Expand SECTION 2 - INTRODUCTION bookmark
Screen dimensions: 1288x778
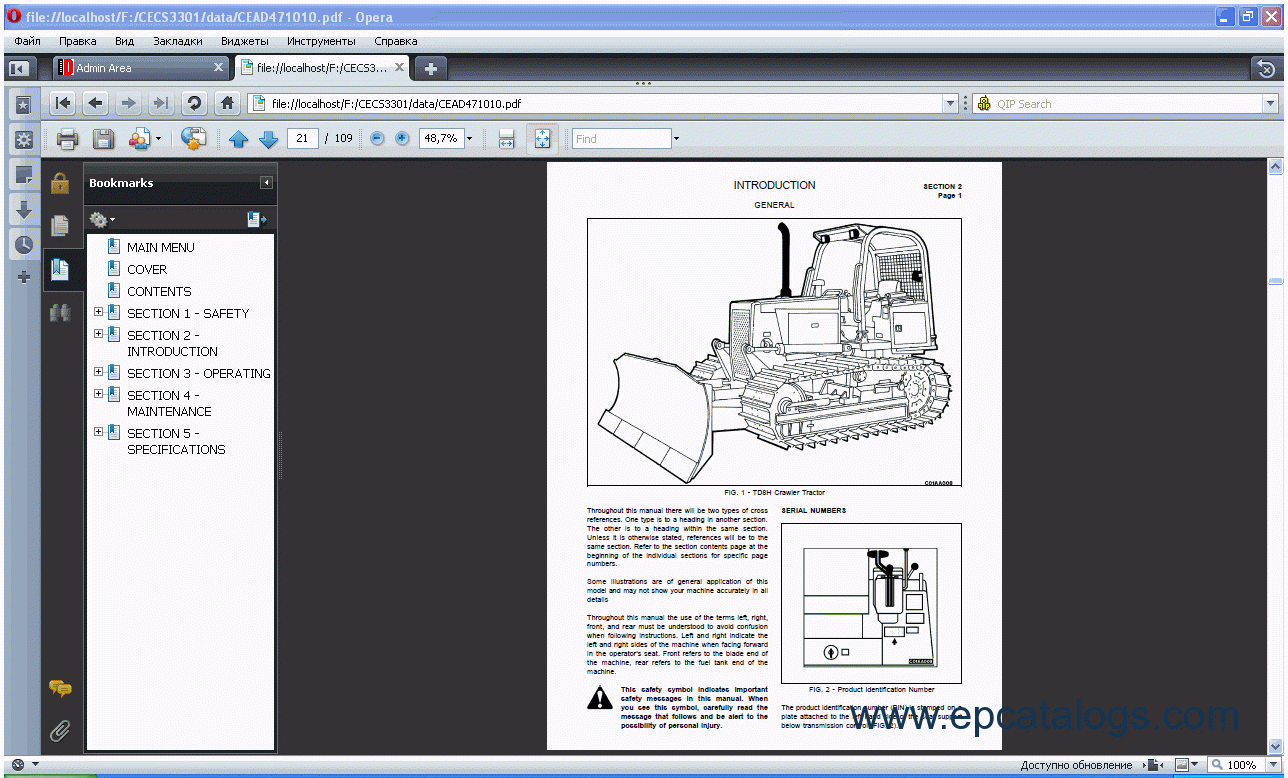point(98,334)
